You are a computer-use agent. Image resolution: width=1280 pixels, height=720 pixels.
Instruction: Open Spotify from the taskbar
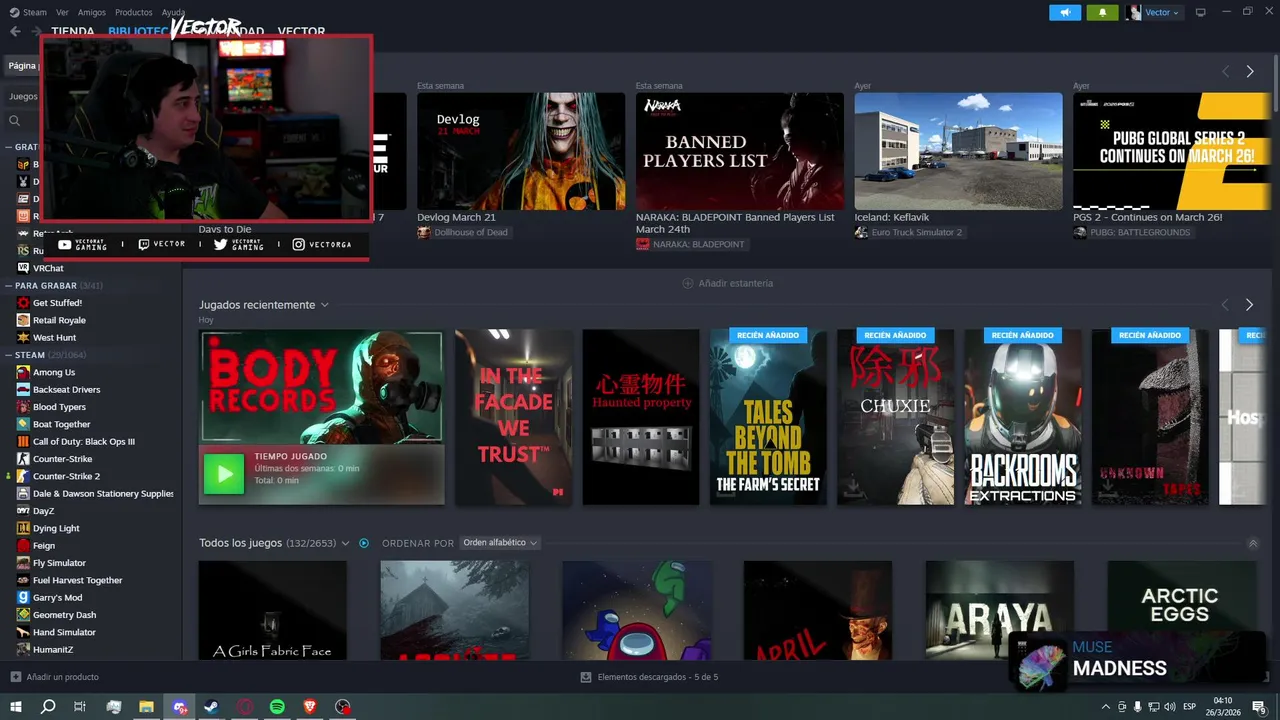[277, 707]
